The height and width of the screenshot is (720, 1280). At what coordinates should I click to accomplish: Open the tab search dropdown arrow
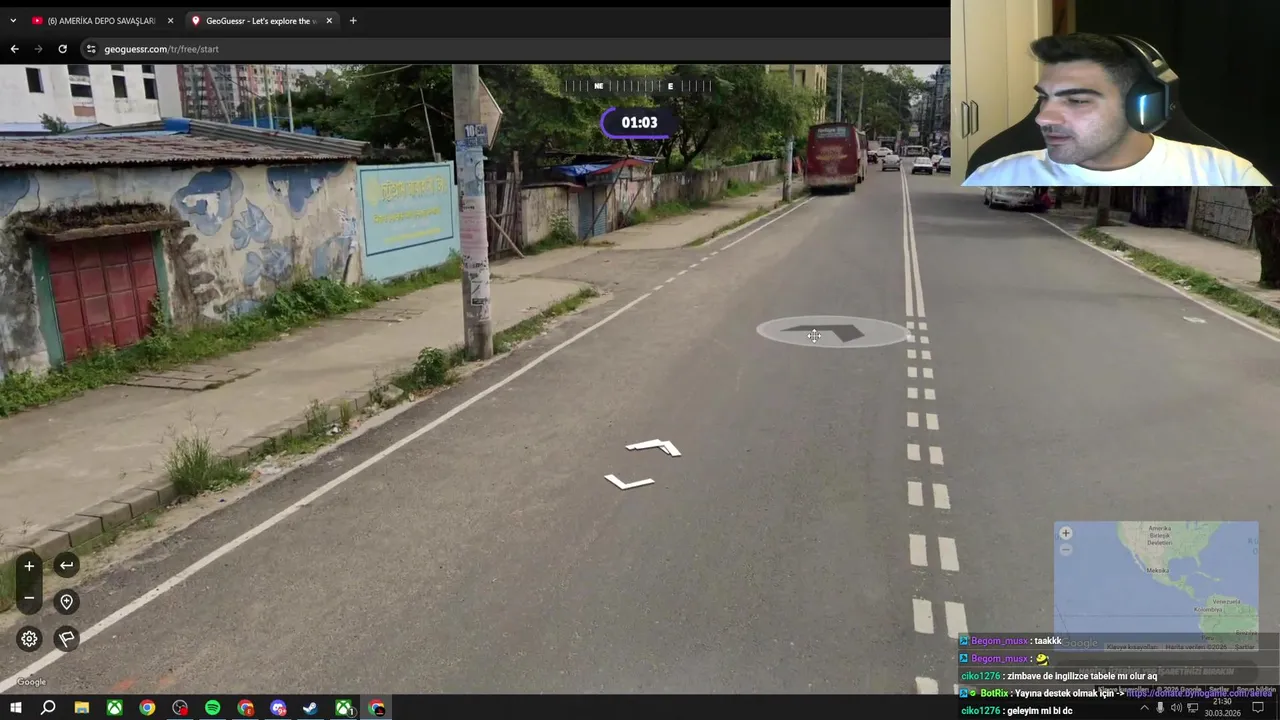point(13,21)
